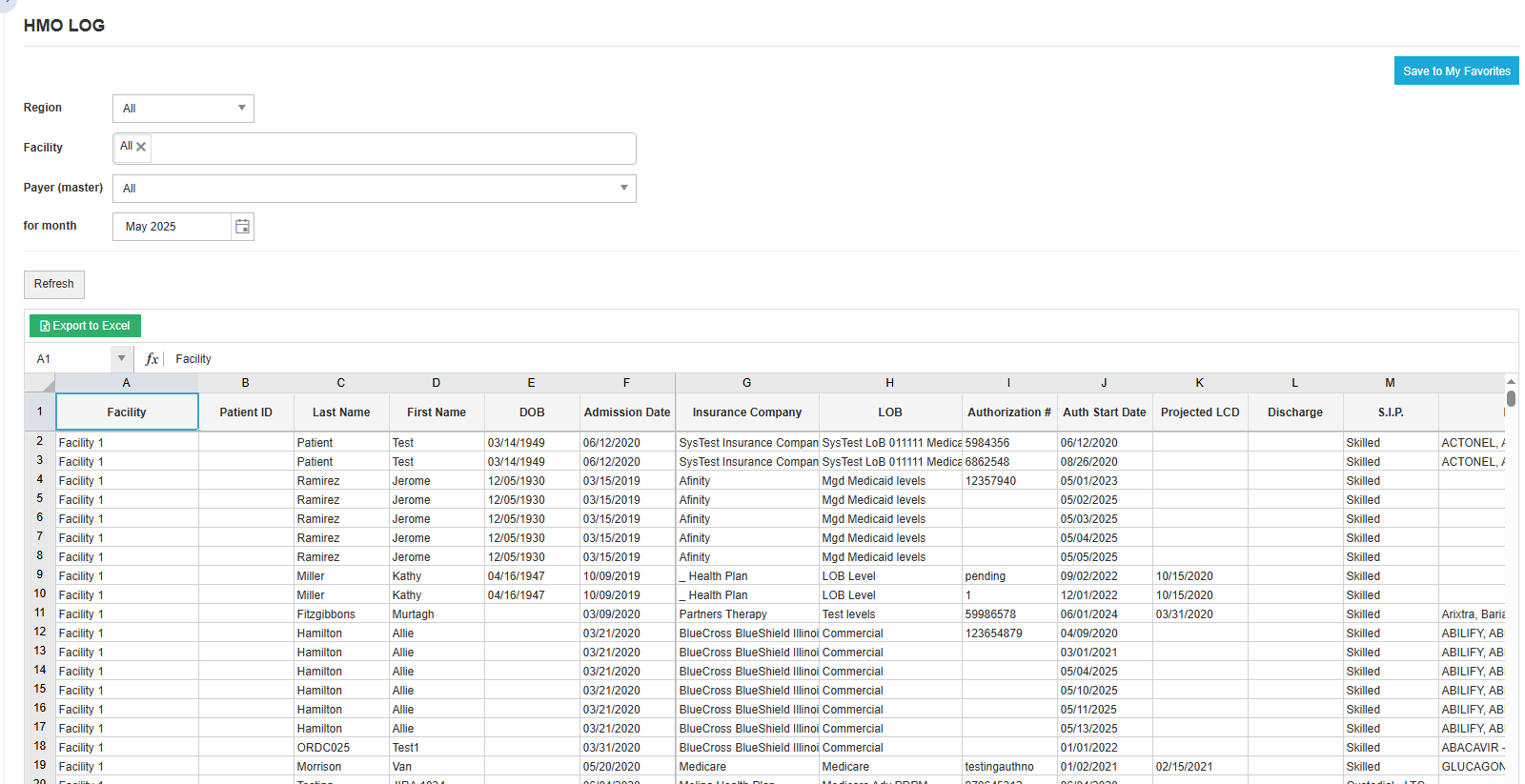Click the DOB header cell
The image size is (1525, 784).
click(x=532, y=412)
